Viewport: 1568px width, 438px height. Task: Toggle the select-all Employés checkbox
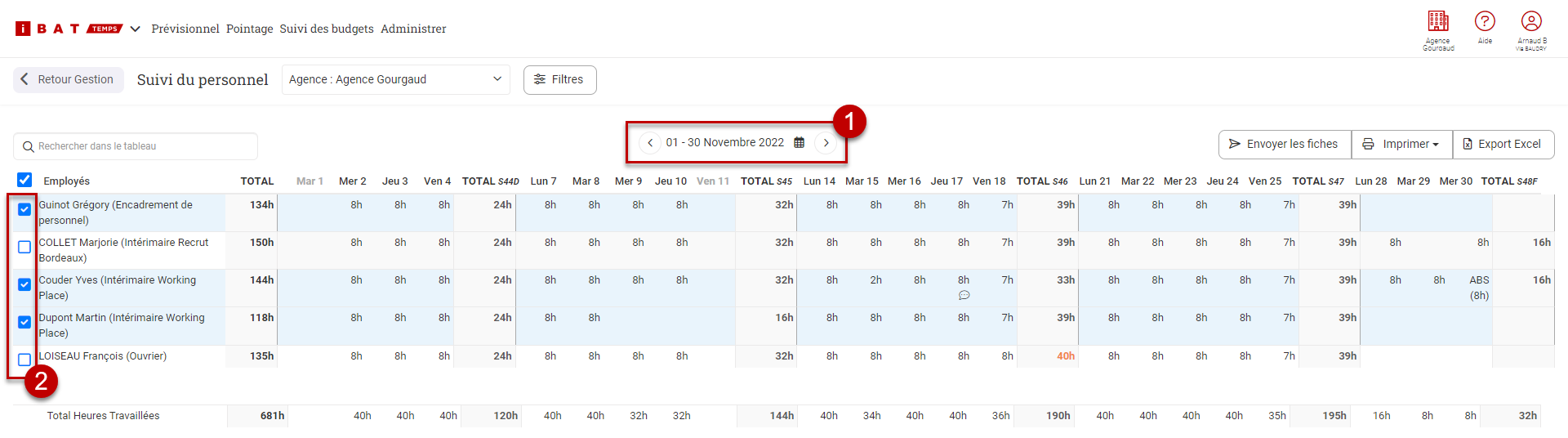24,180
